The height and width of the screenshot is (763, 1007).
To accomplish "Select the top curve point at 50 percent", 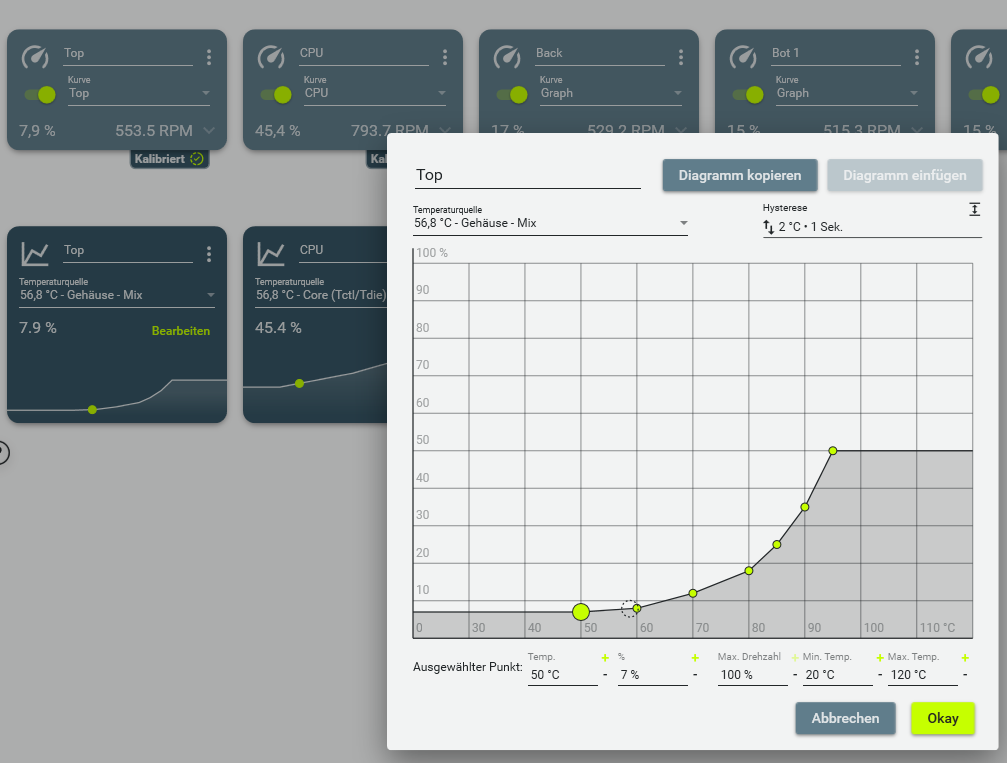I will [833, 451].
